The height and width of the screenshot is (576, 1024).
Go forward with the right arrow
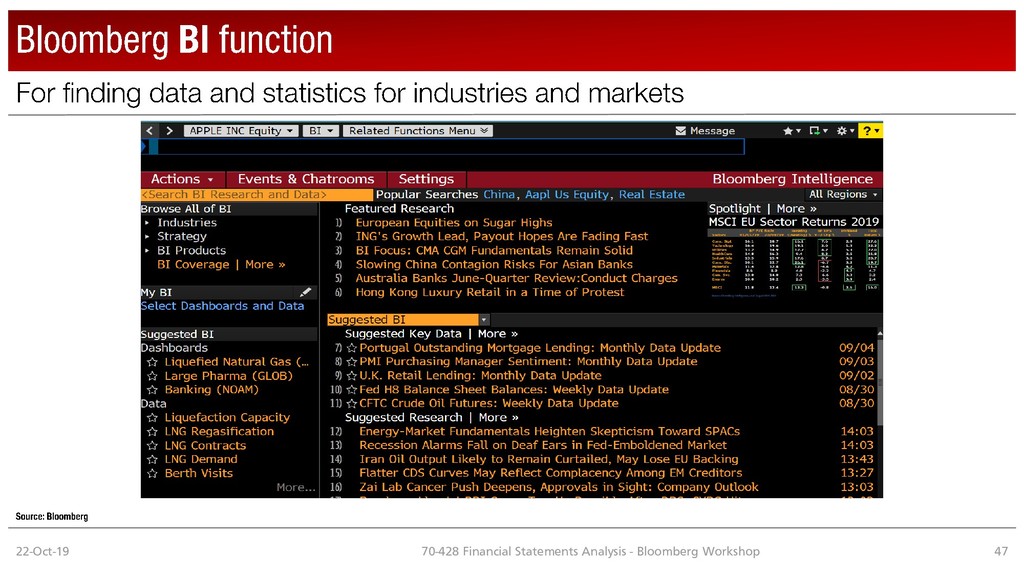click(x=169, y=131)
